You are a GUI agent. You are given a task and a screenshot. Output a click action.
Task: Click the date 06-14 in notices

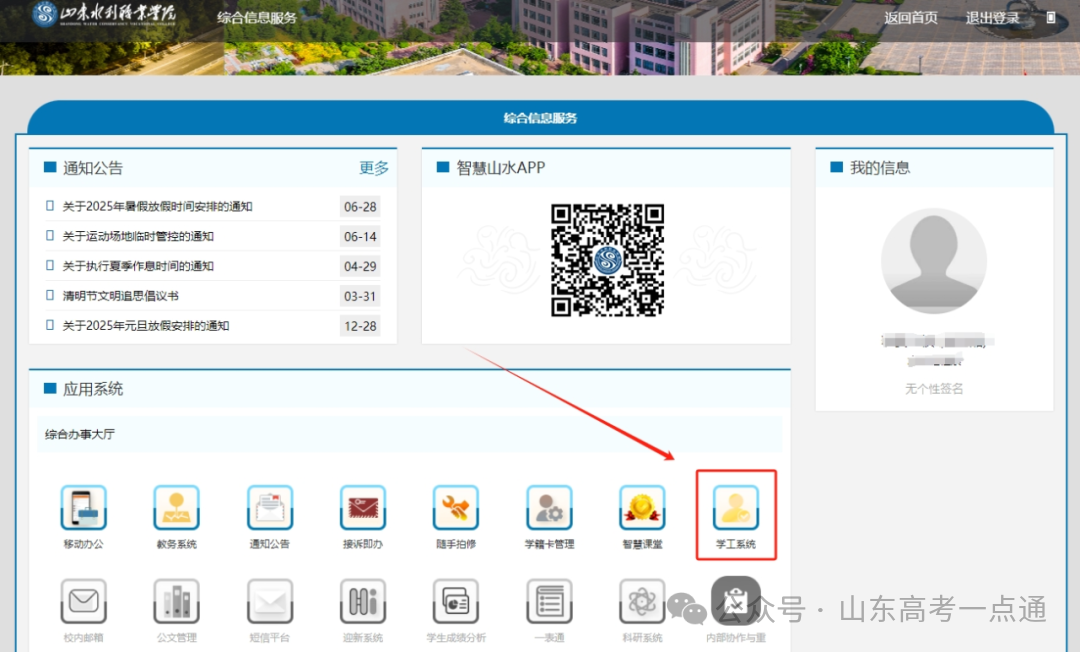pos(360,237)
